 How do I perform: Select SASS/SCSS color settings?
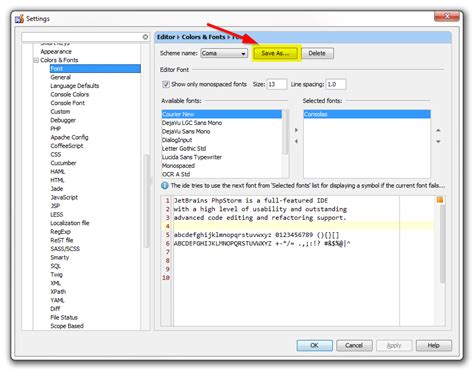pyautogui.click(x=65, y=249)
